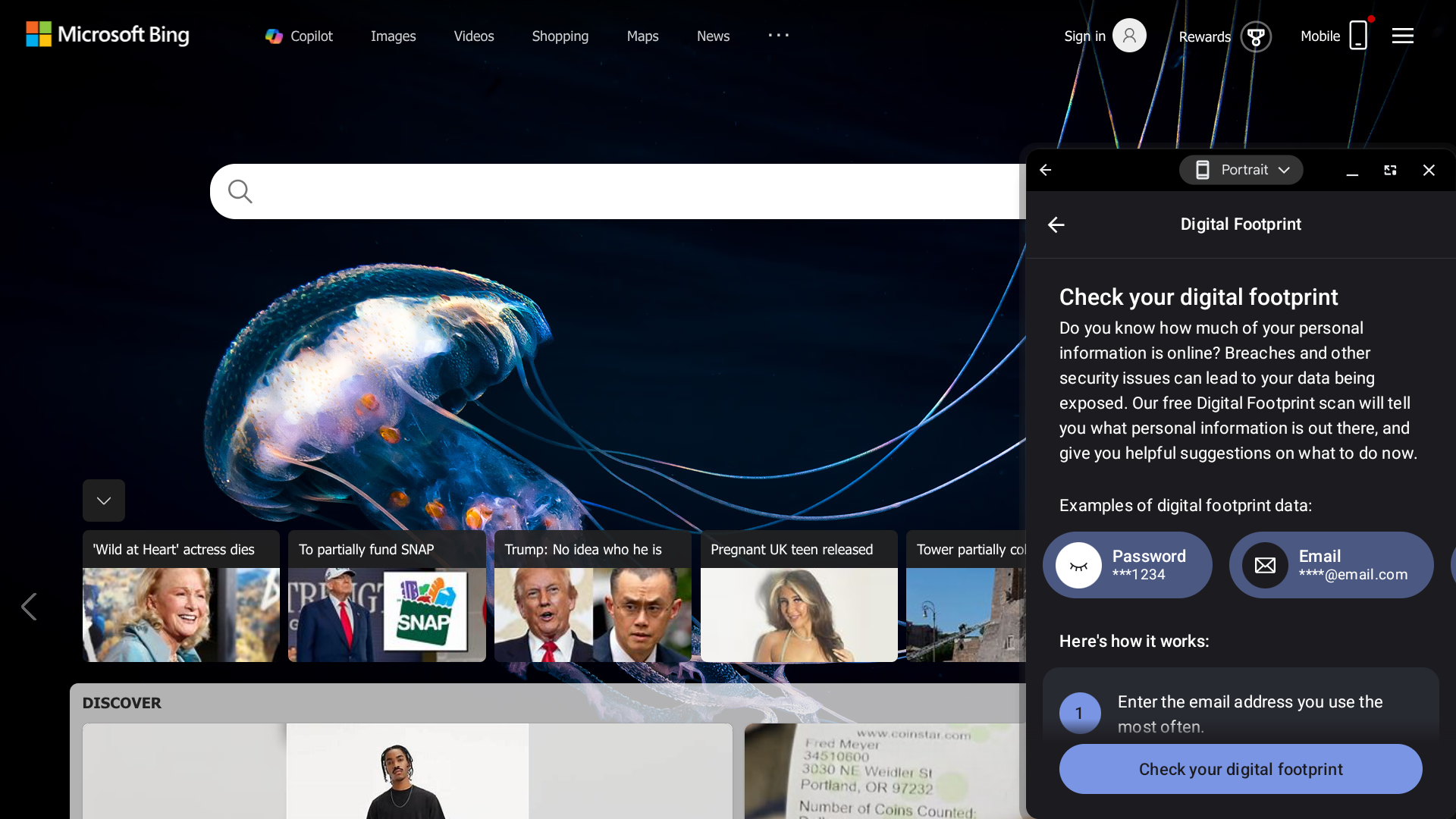Image resolution: width=1456 pixels, height=819 pixels.
Task: Collapse the news carousel with the chevron
Action: (x=104, y=500)
